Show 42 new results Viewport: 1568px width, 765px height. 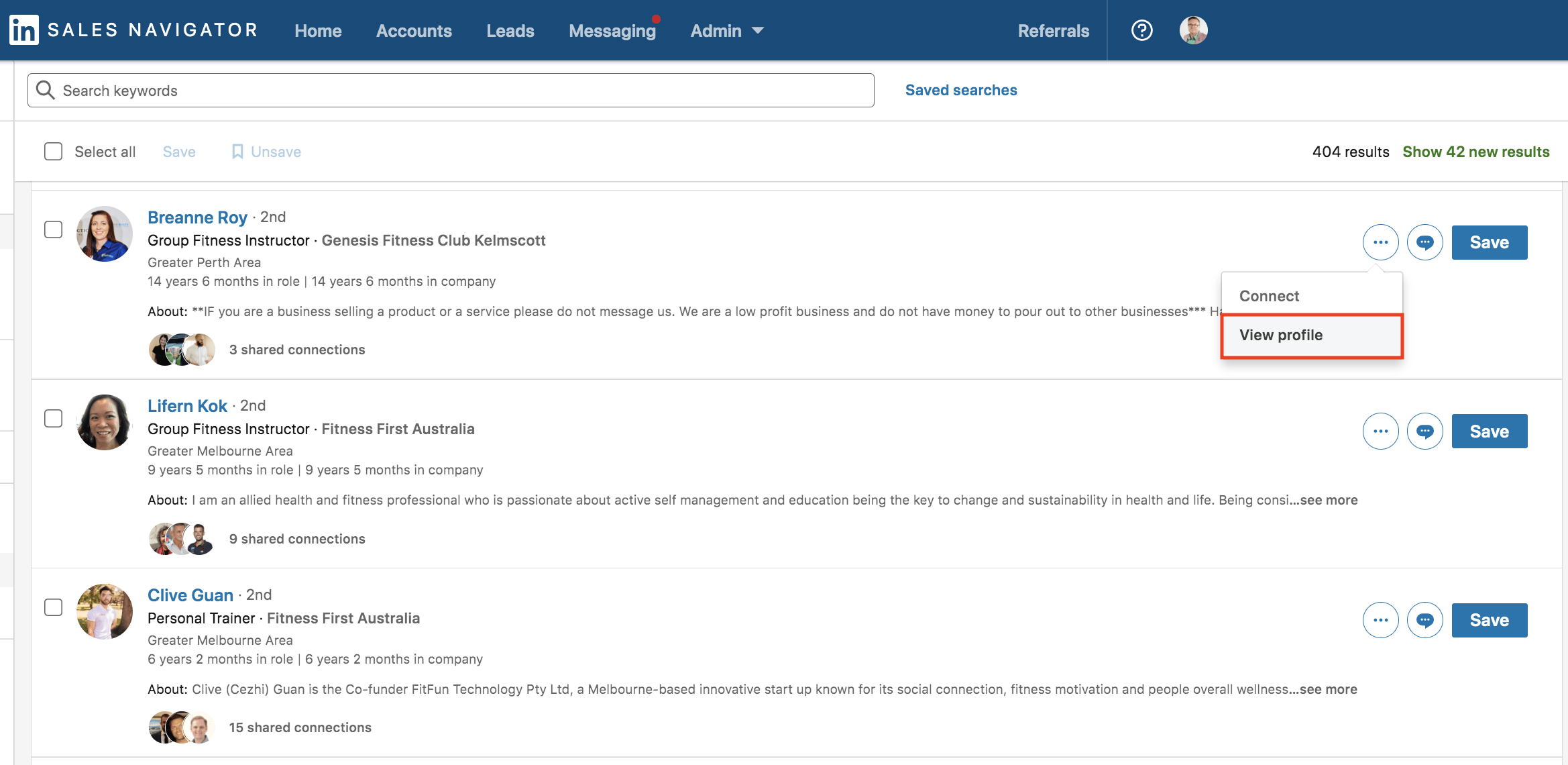[1475, 152]
